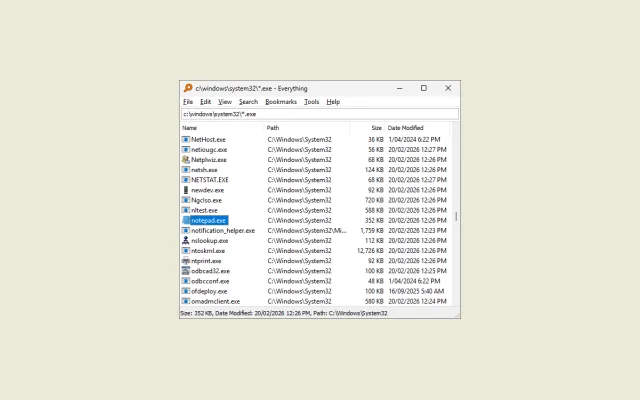Click the 1,759 KB size value
Screen dimensions: 640x400
tap(372, 231)
